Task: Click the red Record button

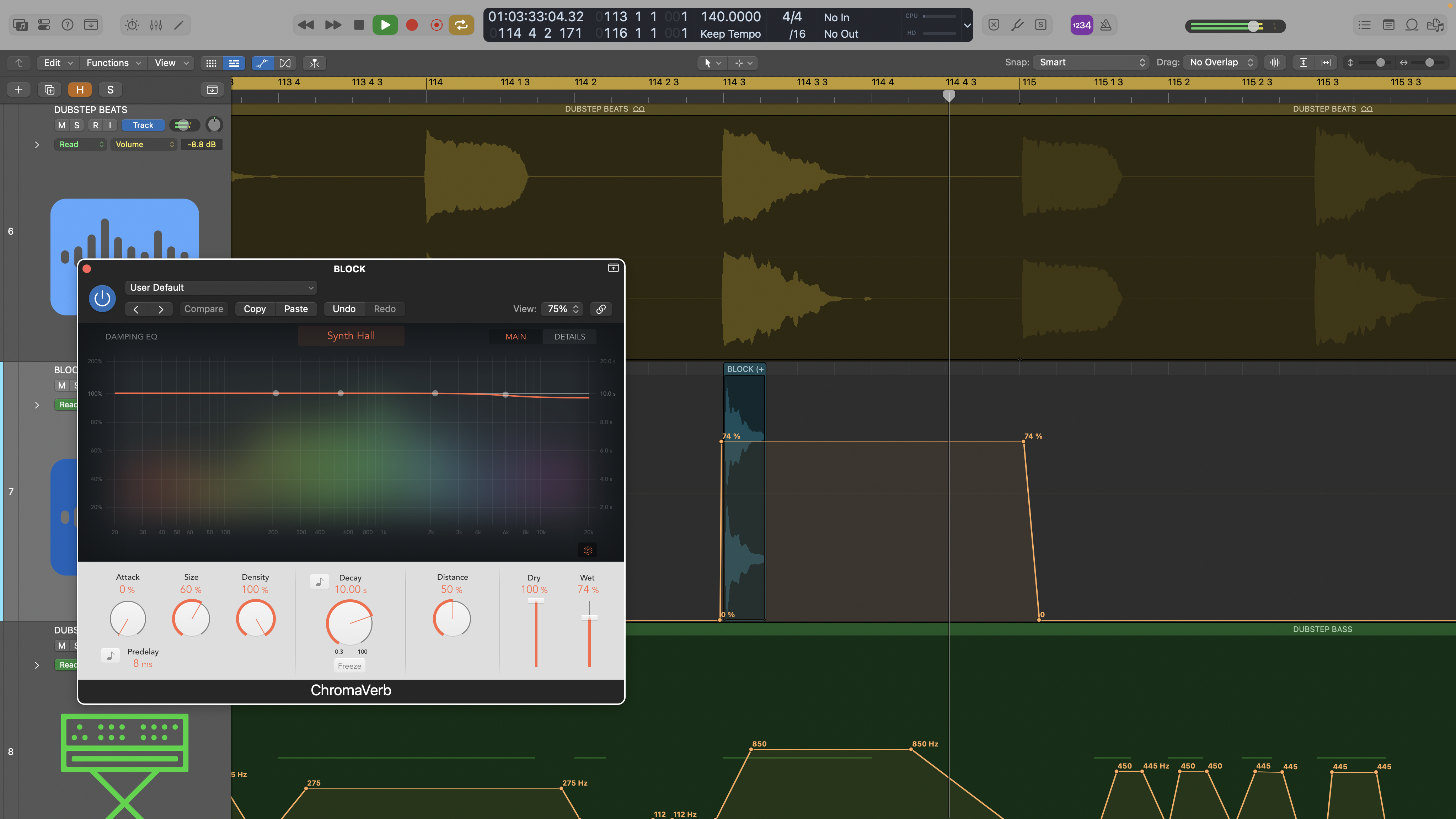Action: 412,25
